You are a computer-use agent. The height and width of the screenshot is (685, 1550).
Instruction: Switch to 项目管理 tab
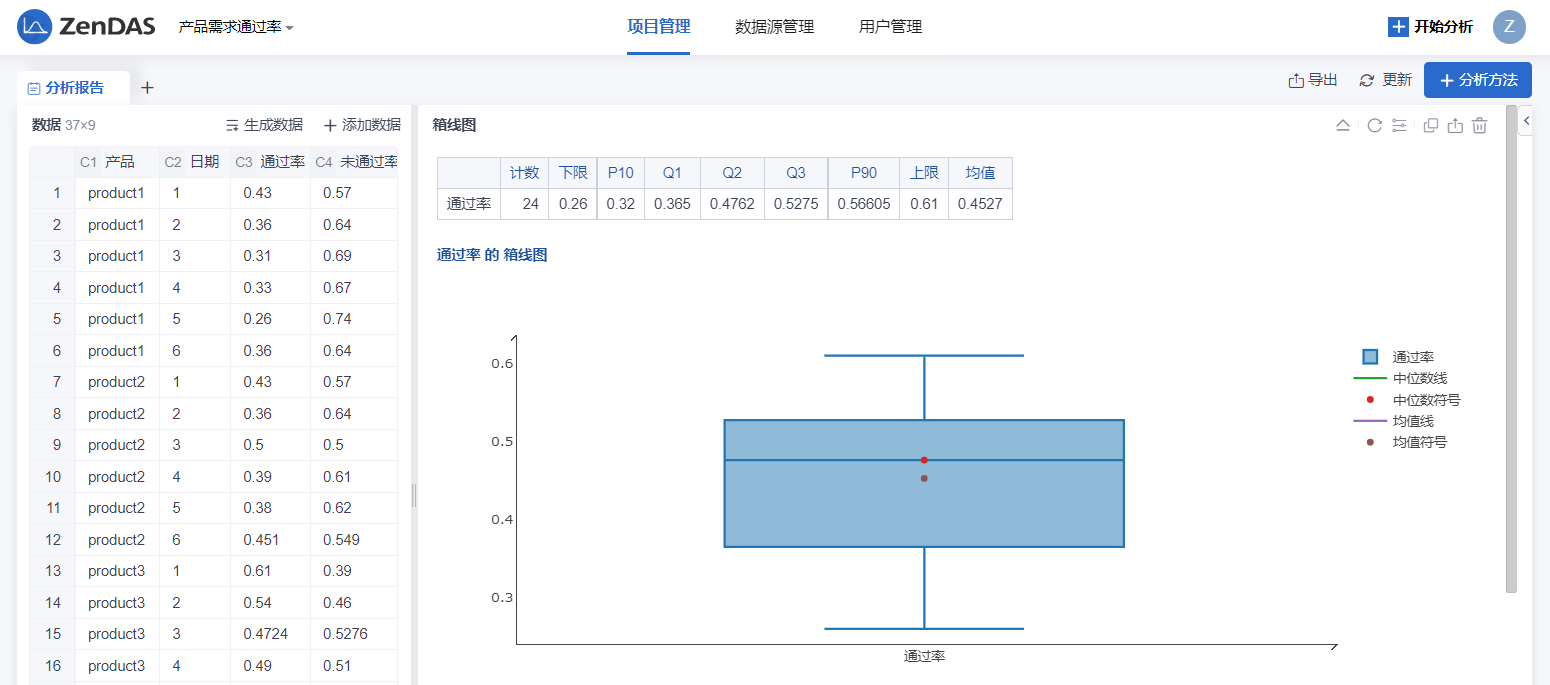point(658,27)
